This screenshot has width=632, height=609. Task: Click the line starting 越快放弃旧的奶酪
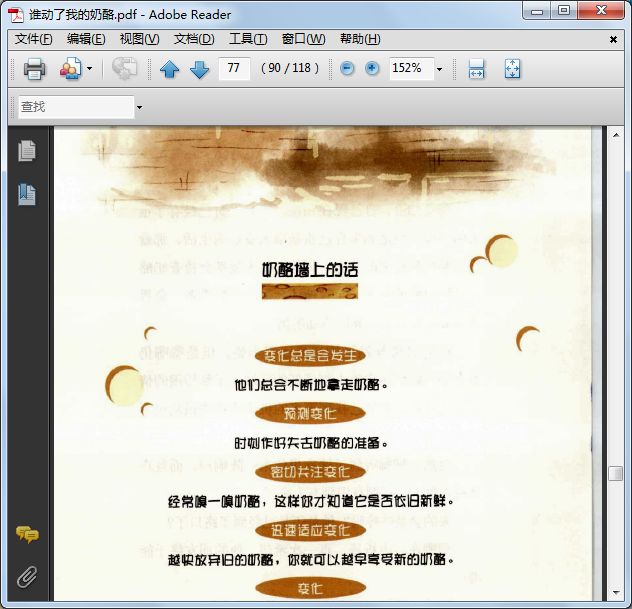(x=311, y=559)
